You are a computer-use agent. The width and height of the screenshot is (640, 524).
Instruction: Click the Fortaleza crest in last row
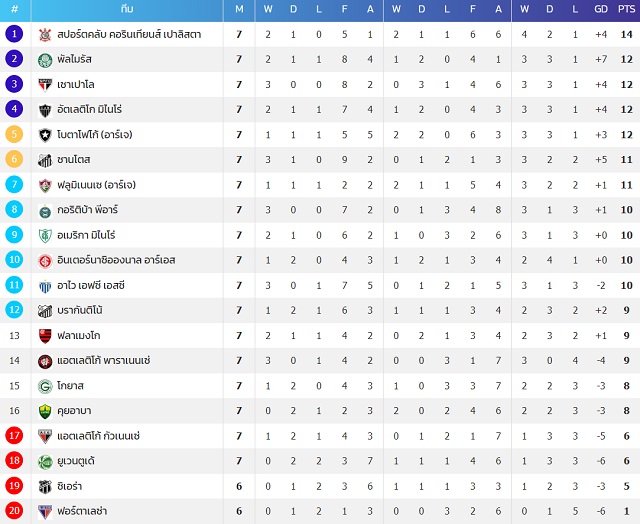[x=45, y=512]
